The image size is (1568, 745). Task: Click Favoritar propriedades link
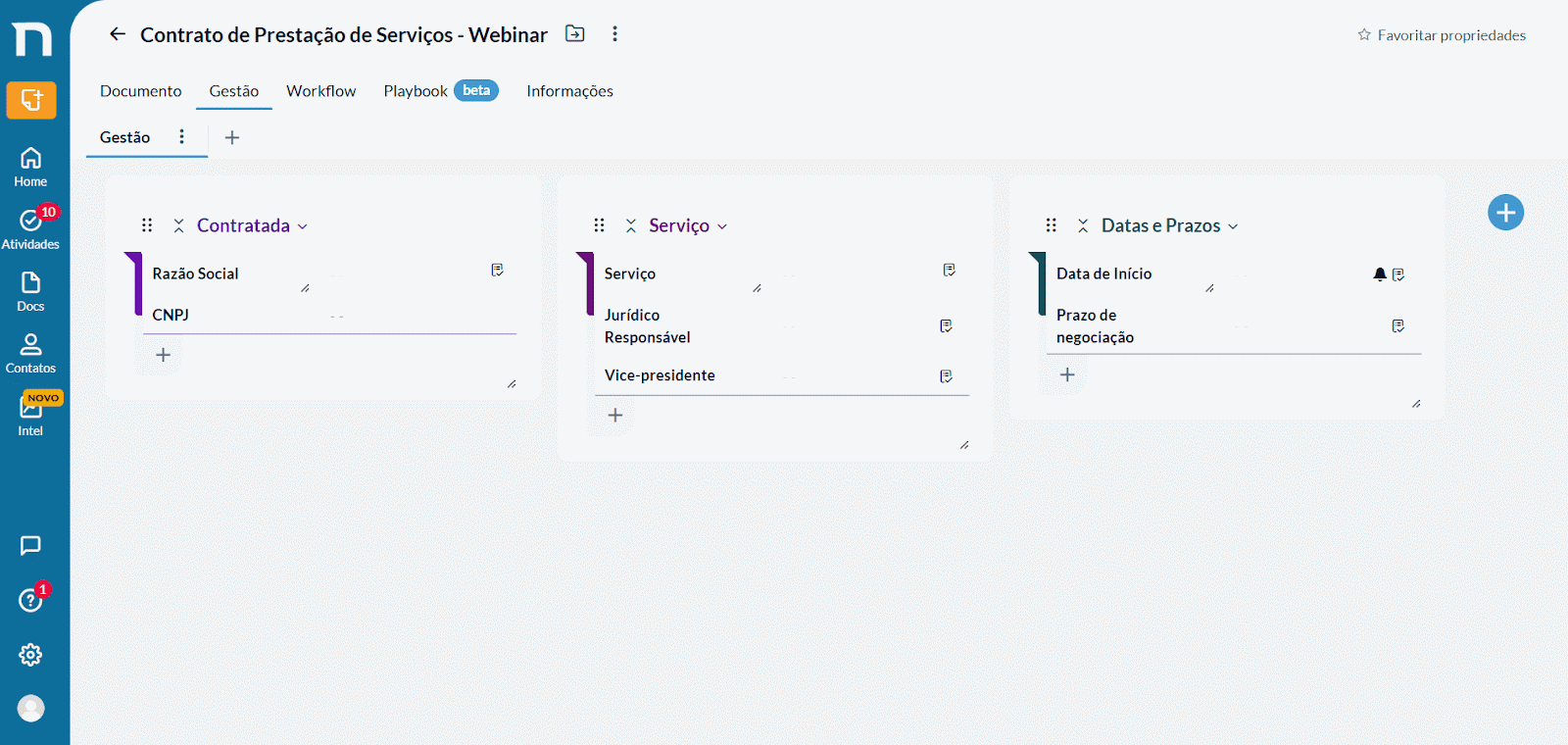click(1442, 35)
